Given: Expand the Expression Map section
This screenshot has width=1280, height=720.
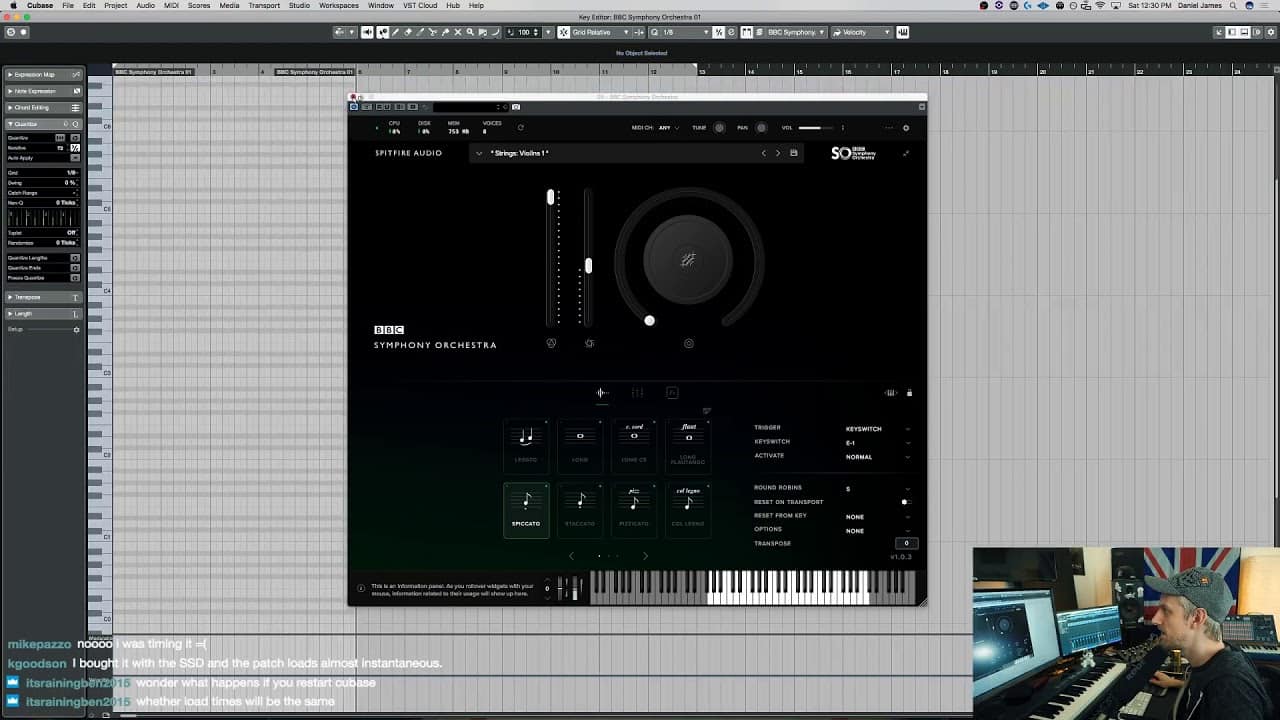Looking at the screenshot, I should pyautogui.click(x=43, y=75).
